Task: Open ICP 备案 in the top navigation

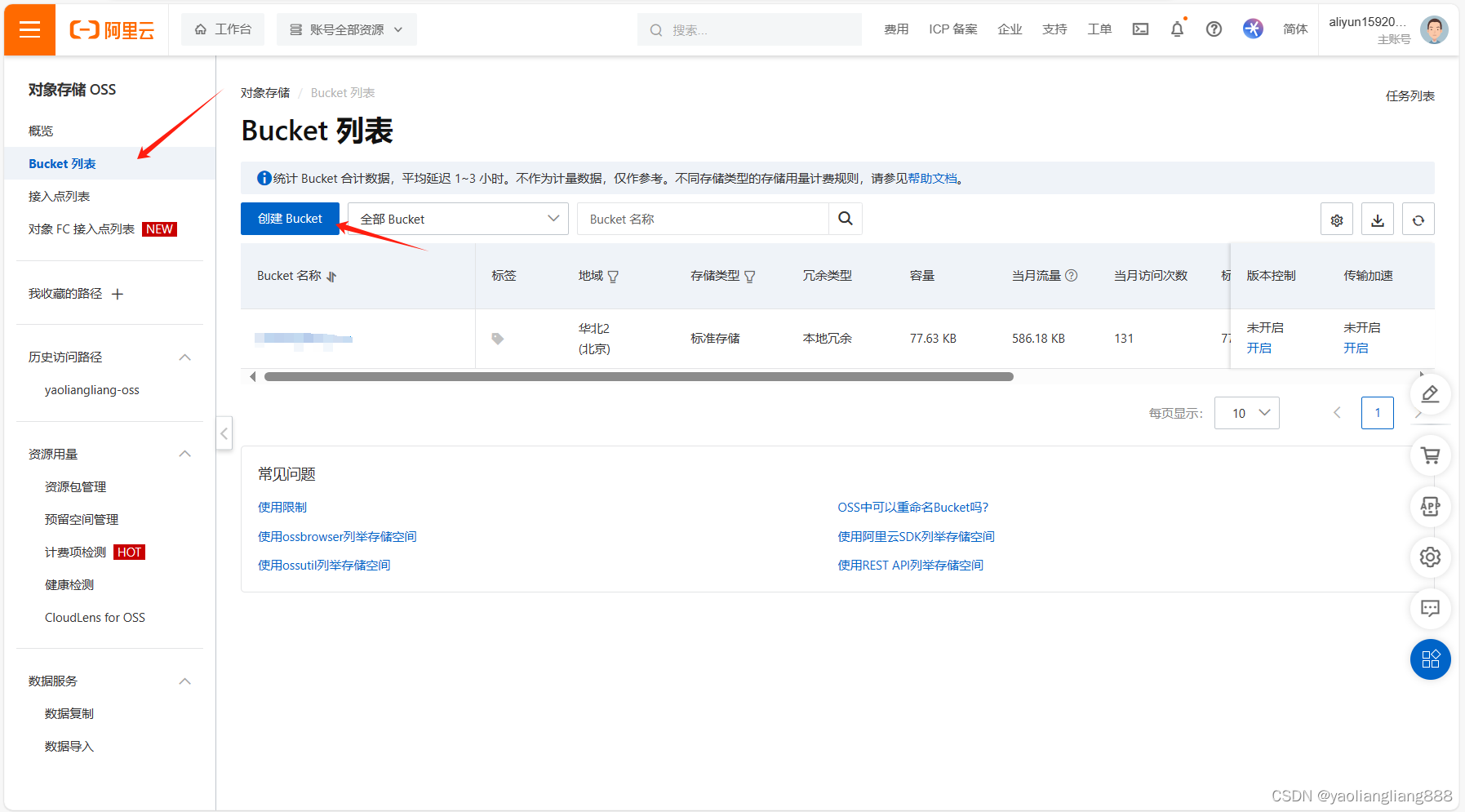Action: (x=952, y=29)
